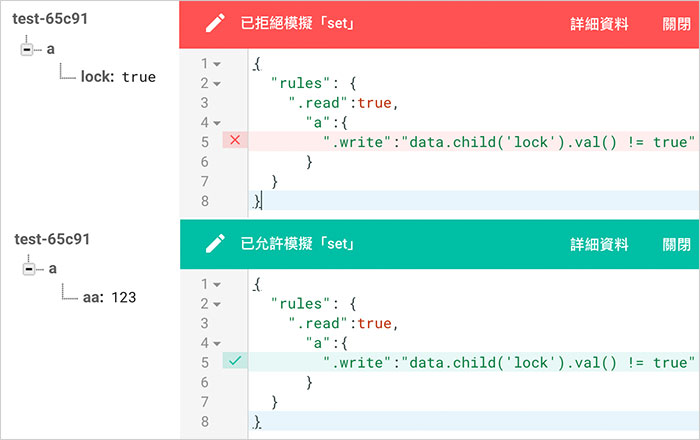Fold the "rules" block on line 2 in the bottom editor
The height and width of the screenshot is (440, 700).
point(217,303)
